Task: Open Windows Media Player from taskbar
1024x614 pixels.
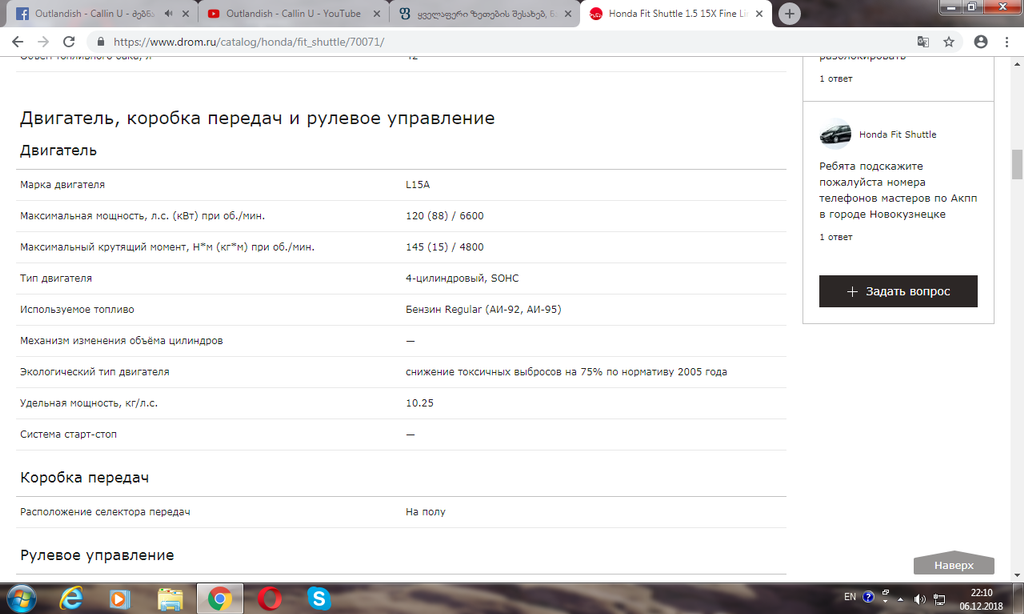Action: 120,598
